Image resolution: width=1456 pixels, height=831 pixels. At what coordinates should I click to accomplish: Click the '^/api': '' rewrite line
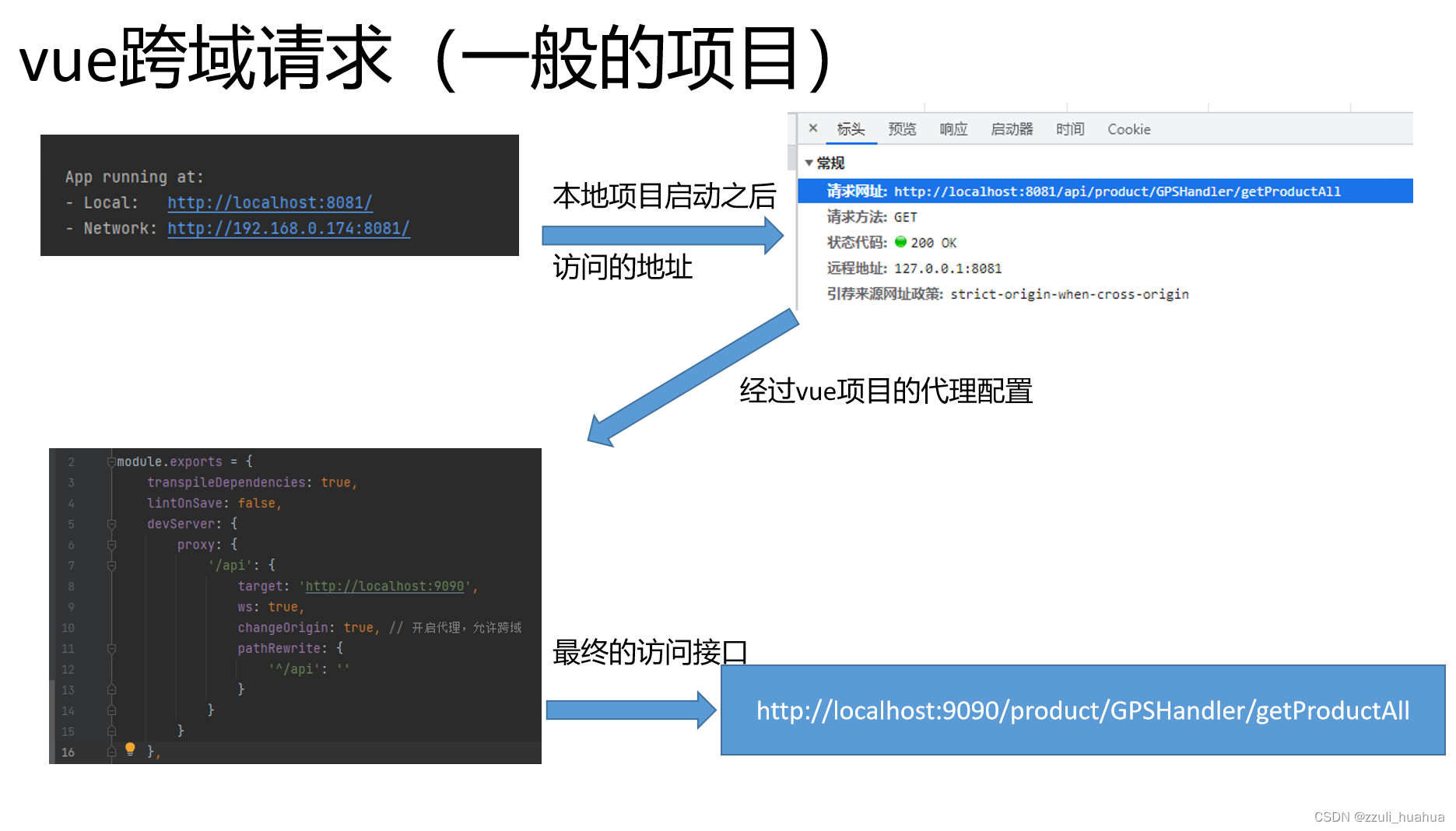[309, 669]
